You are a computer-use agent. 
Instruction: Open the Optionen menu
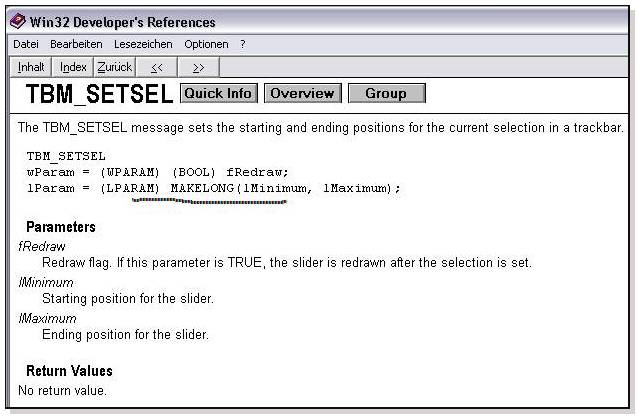(x=206, y=44)
